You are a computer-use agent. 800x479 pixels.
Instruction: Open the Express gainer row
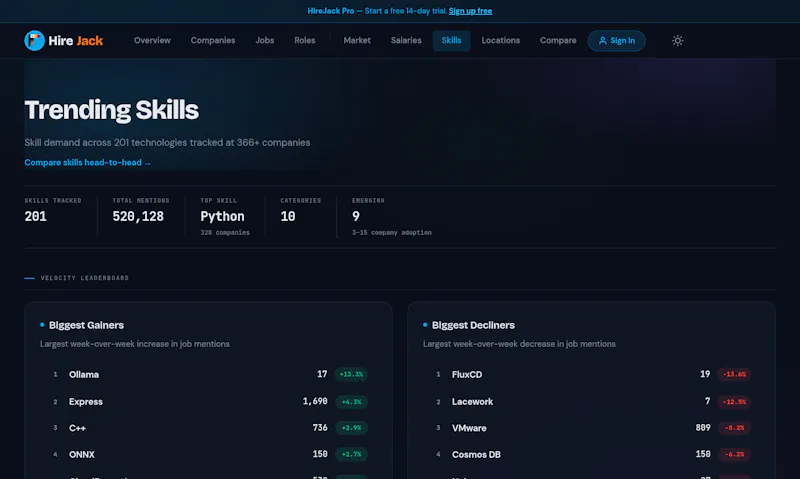(x=208, y=401)
